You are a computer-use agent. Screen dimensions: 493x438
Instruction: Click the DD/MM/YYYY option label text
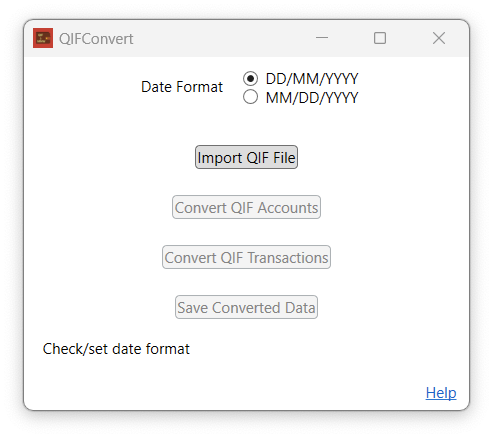pos(312,79)
